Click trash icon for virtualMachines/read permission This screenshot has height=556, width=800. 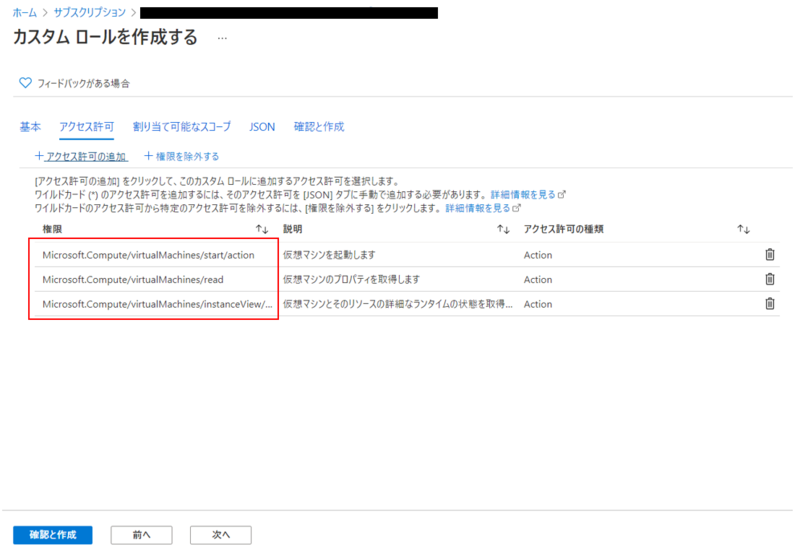[769, 279]
